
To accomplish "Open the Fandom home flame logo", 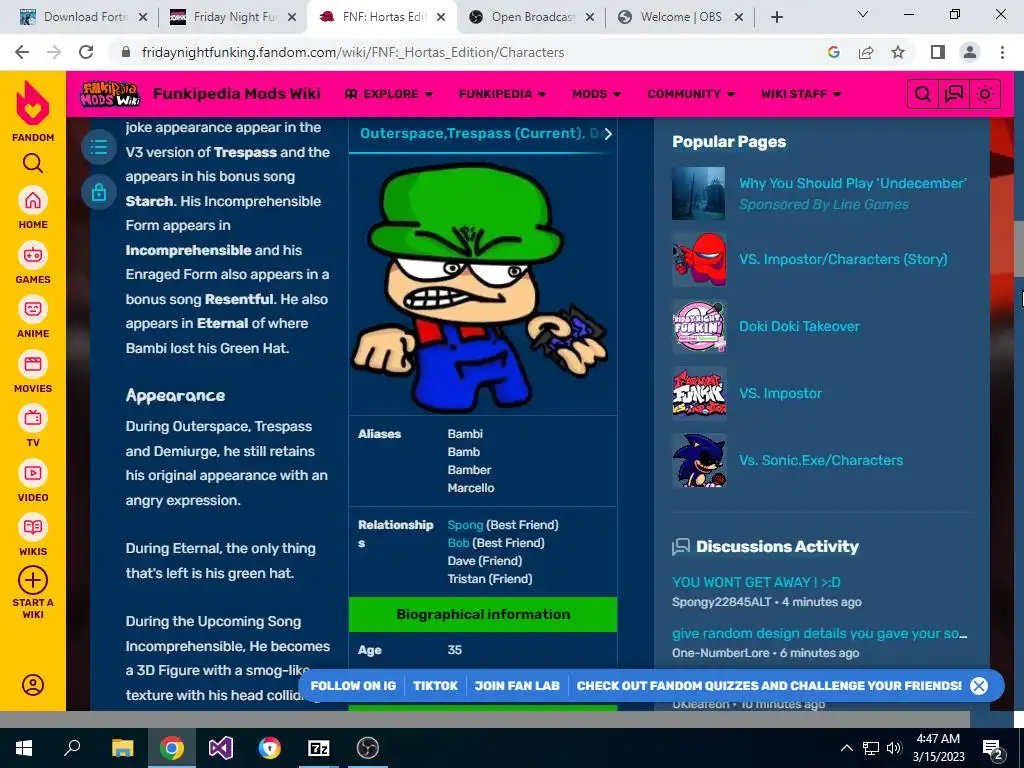I will [x=33, y=103].
